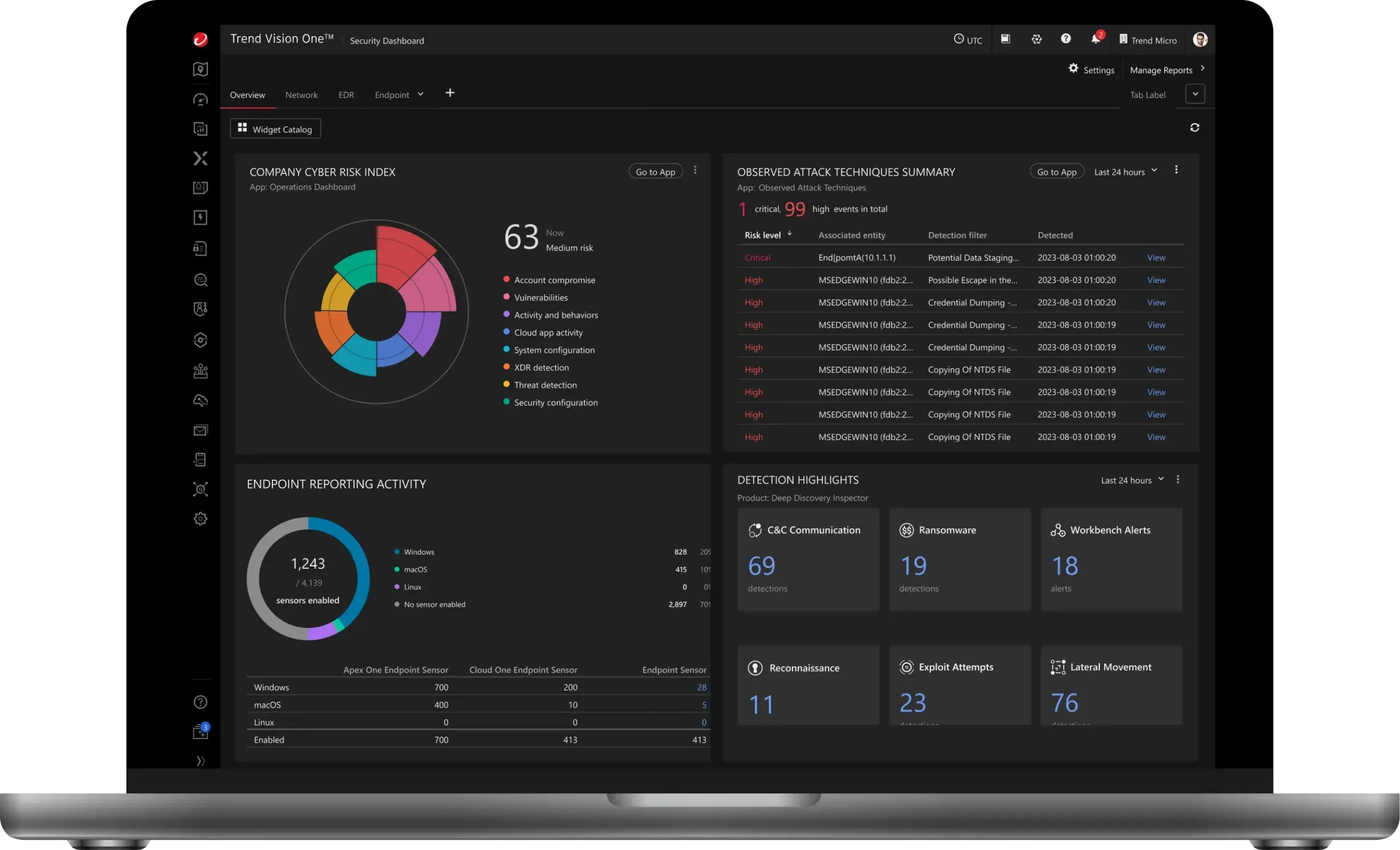Image resolution: width=1400 pixels, height=850 pixels.
Task: Click the email security icon in the sidebar
Action: click(x=200, y=430)
